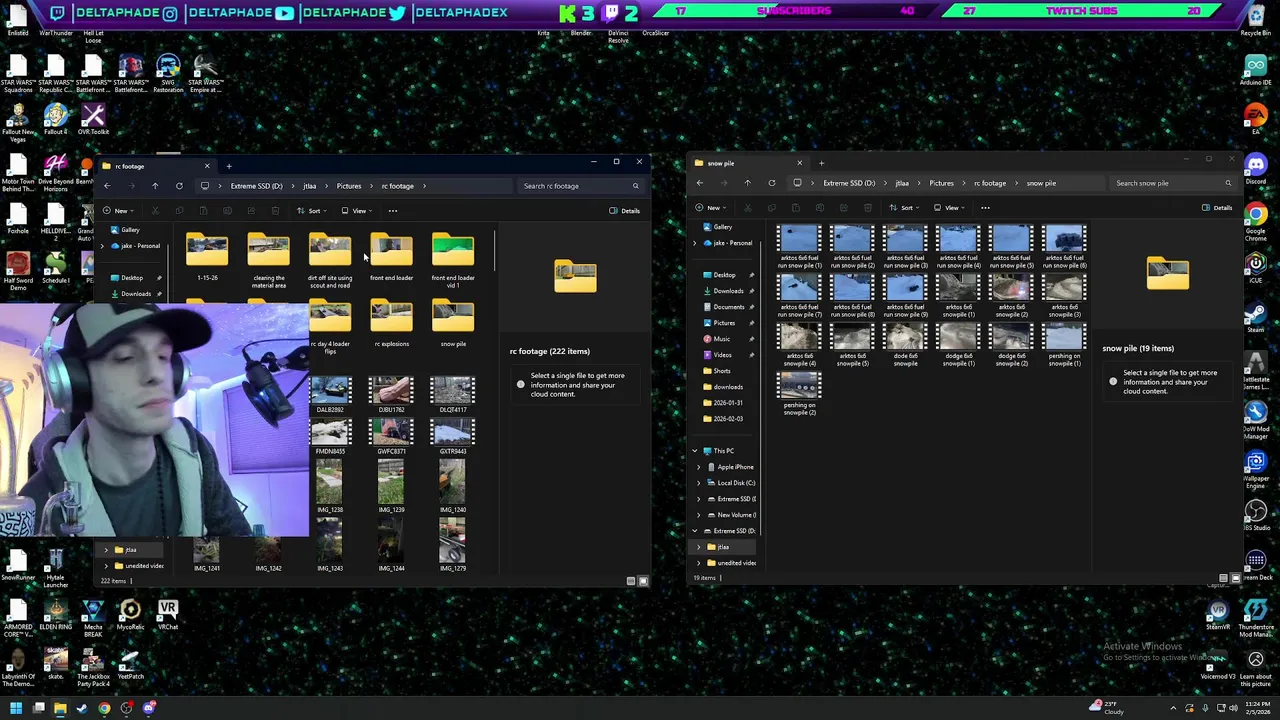Open Sort dropdown in snow pile window

(x=904, y=208)
